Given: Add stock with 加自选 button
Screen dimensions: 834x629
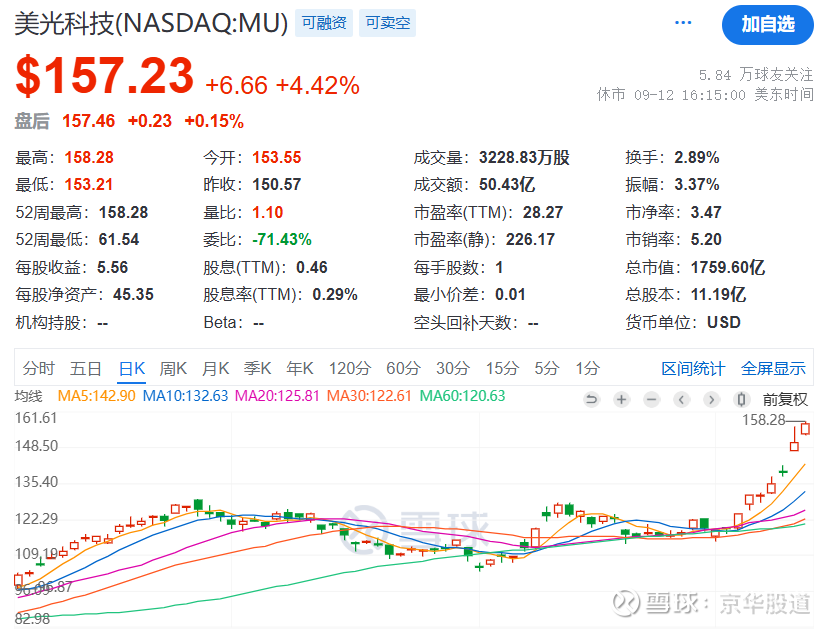Looking at the screenshot, I should click(768, 24).
